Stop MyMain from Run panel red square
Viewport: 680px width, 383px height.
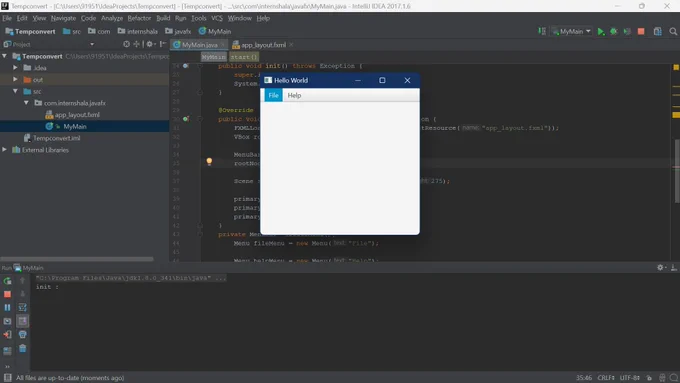click(x=7, y=294)
